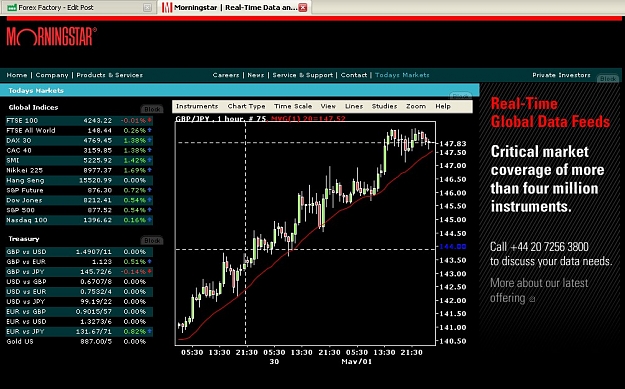
Task: Select Nasdaq 100 index row
Action: (x=79, y=220)
